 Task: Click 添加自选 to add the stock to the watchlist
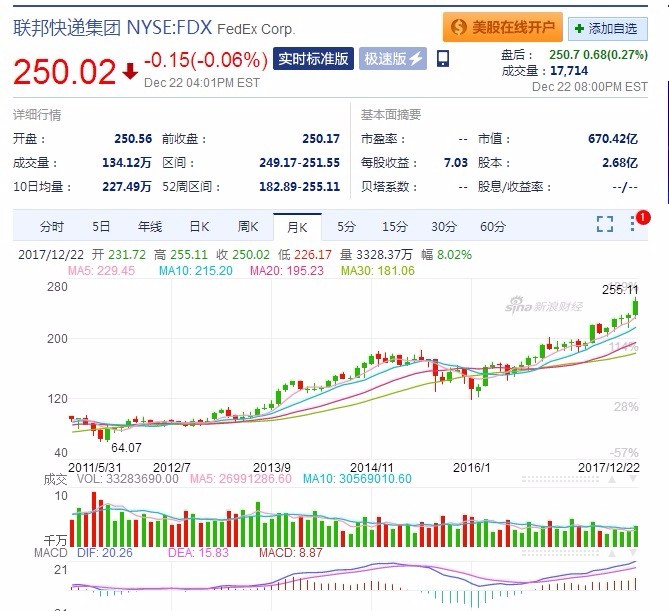[608, 29]
